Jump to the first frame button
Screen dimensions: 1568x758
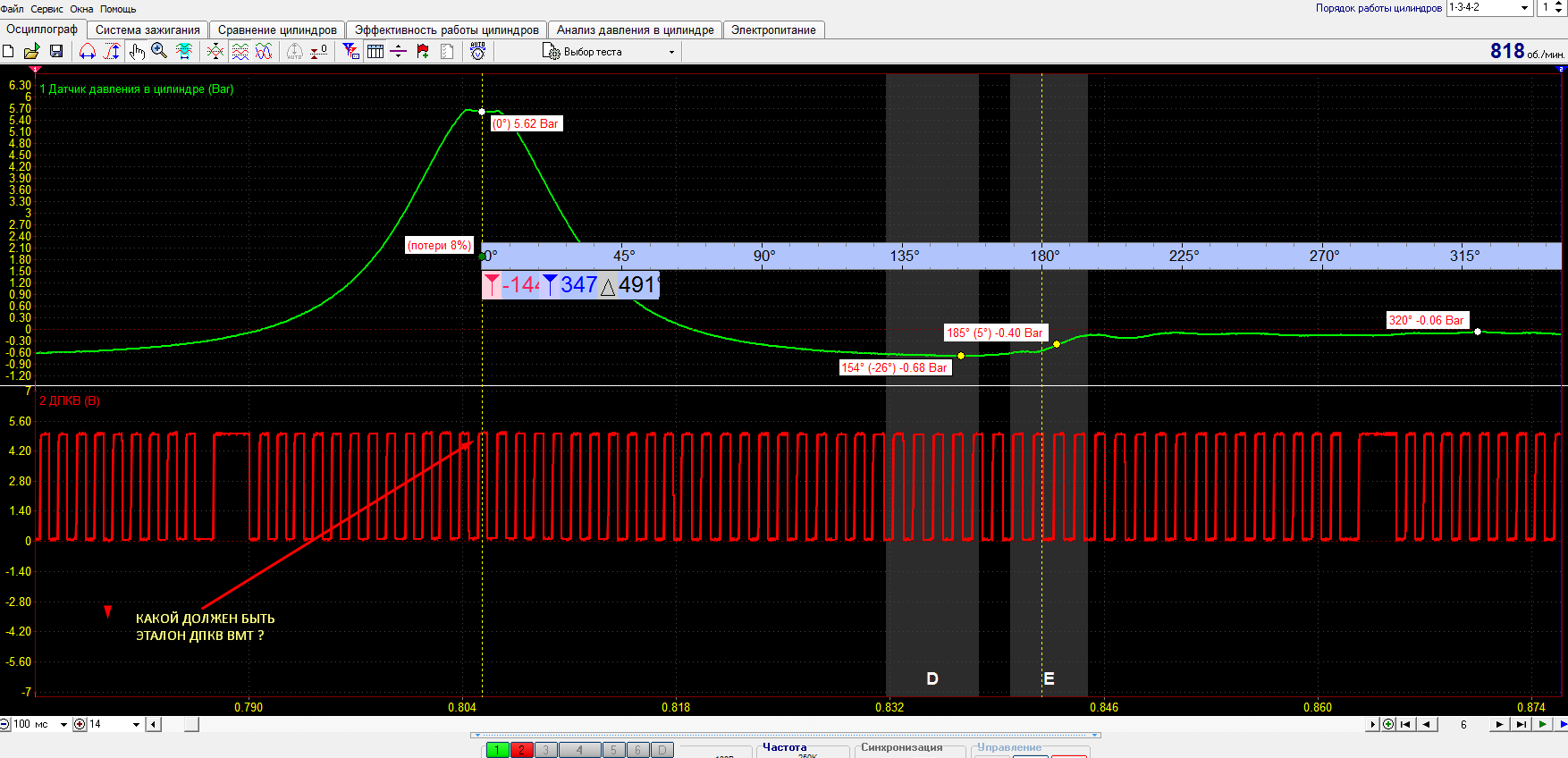[1406, 724]
